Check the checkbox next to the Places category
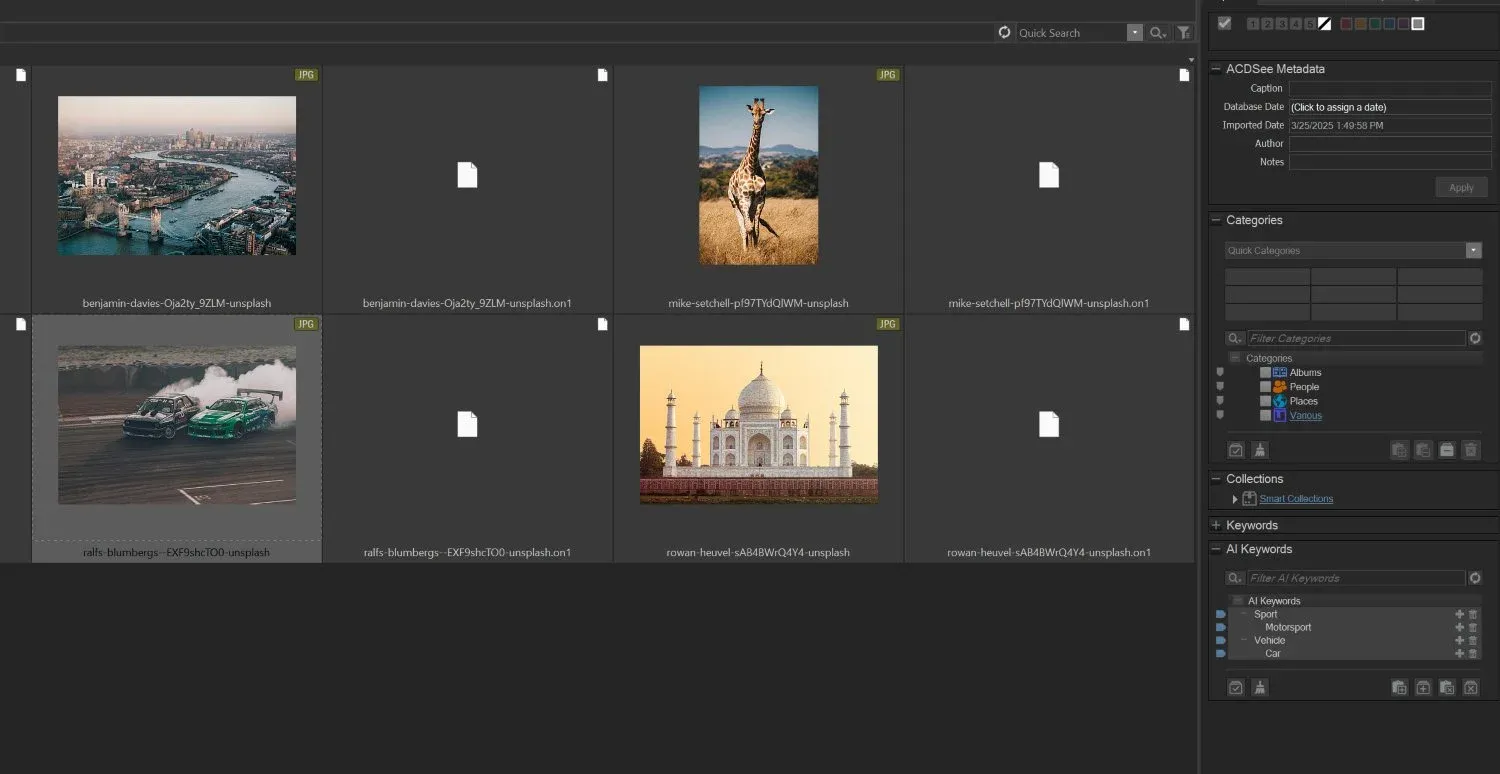1500x774 pixels. (x=1265, y=401)
